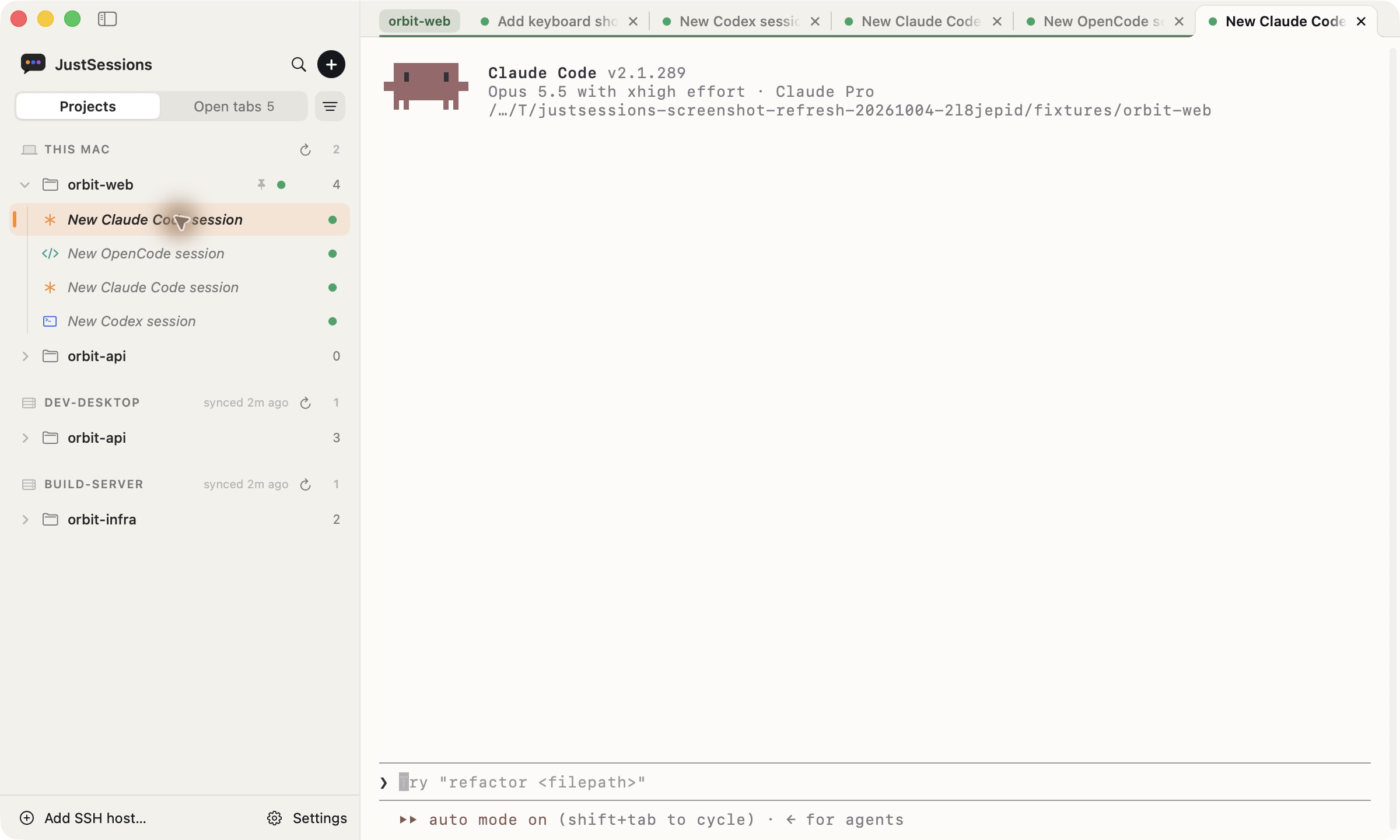Viewport: 1400px width, 840px height.
Task: Switch to the Projects view
Action: [x=87, y=106]
